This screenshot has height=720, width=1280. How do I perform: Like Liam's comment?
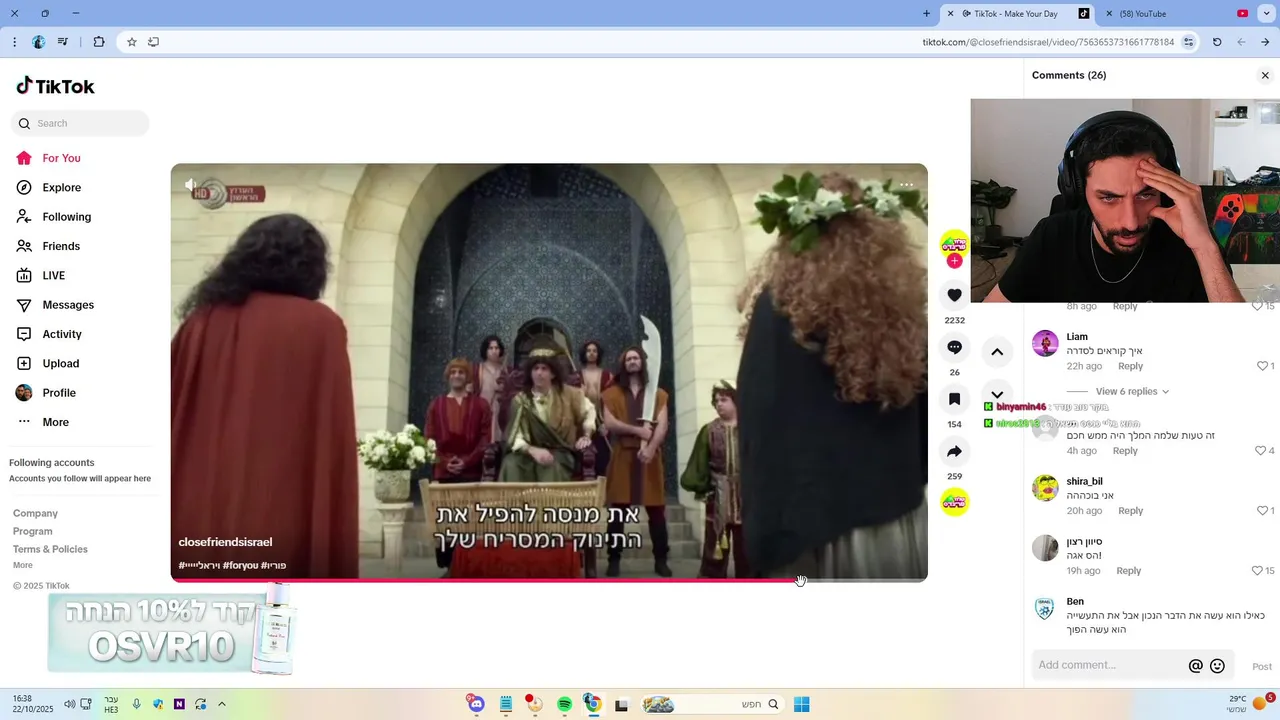[x=1262, y=366]
